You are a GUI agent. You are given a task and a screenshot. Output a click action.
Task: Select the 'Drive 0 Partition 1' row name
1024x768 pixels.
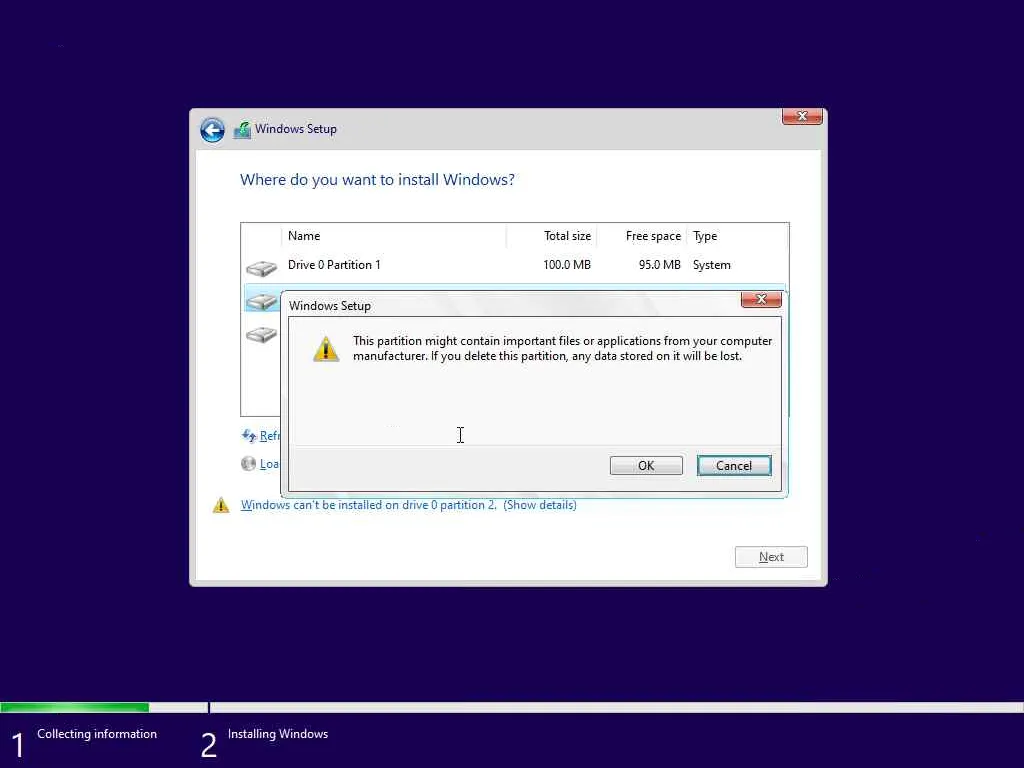click(x=334, y=264)
